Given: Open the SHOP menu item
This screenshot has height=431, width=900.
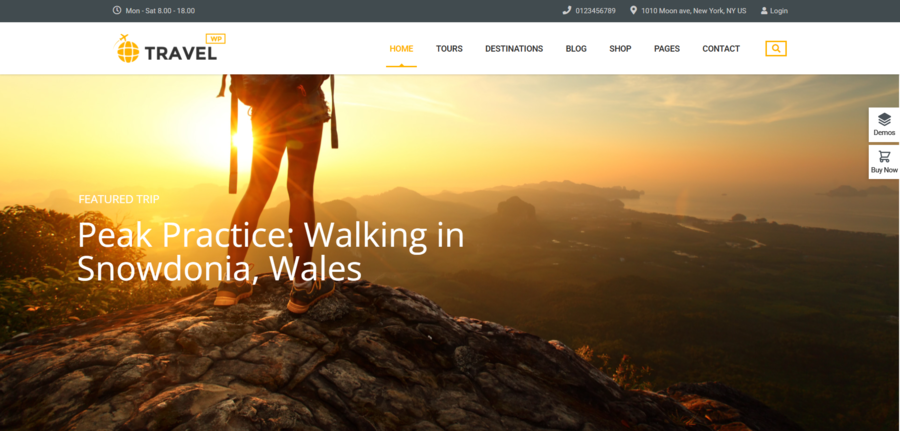Looking at the screenshot, I should 620,49.
